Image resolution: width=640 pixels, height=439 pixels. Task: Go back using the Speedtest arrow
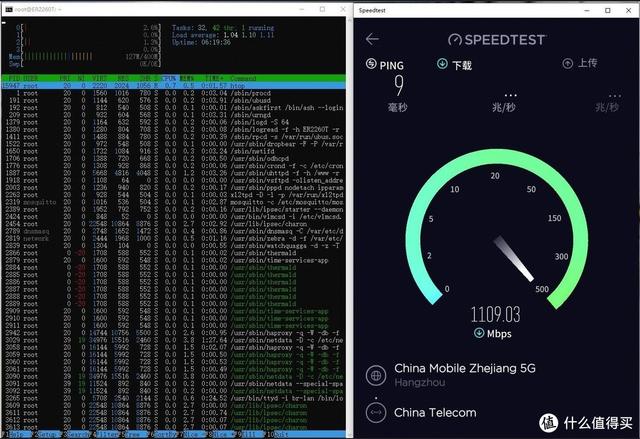coord(372,39)
